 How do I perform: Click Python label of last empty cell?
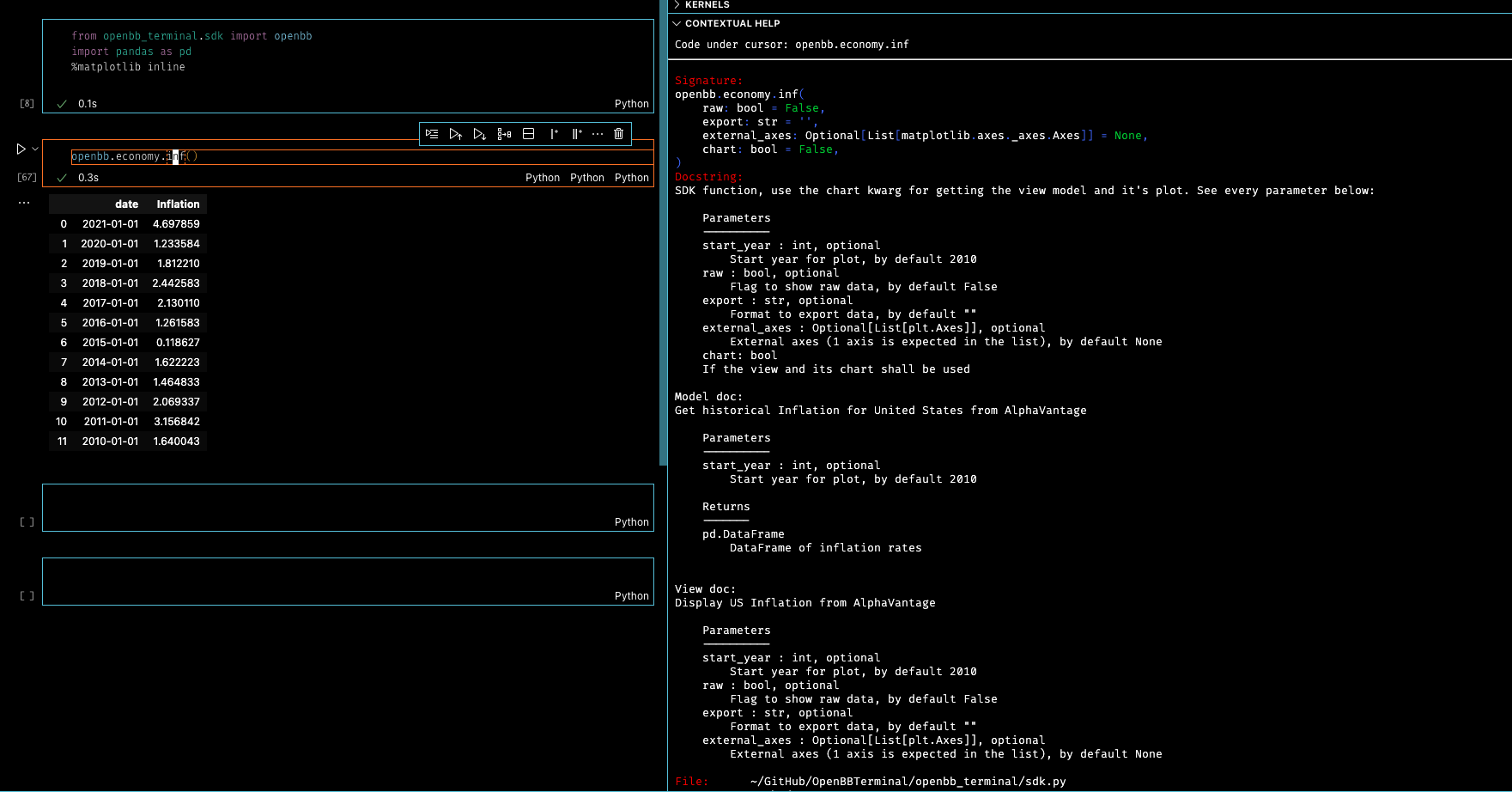[632, 596]
